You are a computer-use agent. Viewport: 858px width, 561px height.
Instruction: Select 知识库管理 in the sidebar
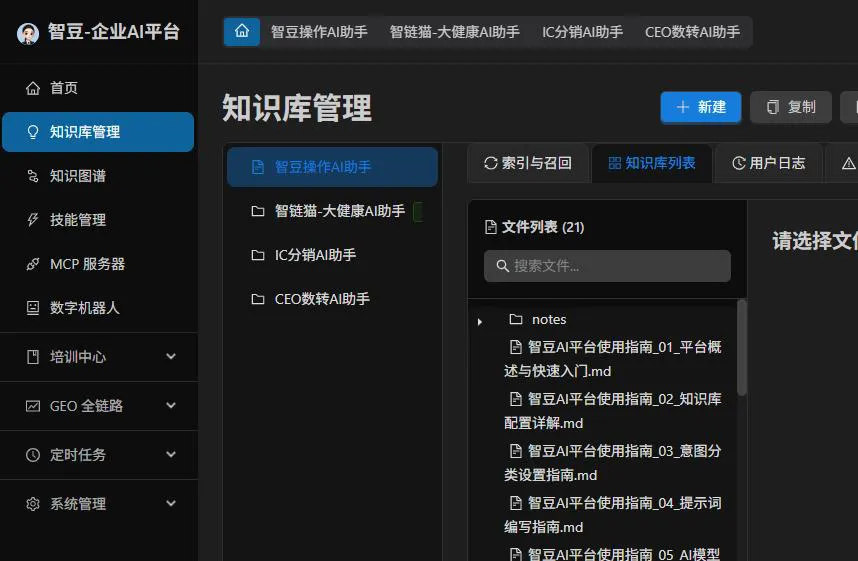[98, 132]
